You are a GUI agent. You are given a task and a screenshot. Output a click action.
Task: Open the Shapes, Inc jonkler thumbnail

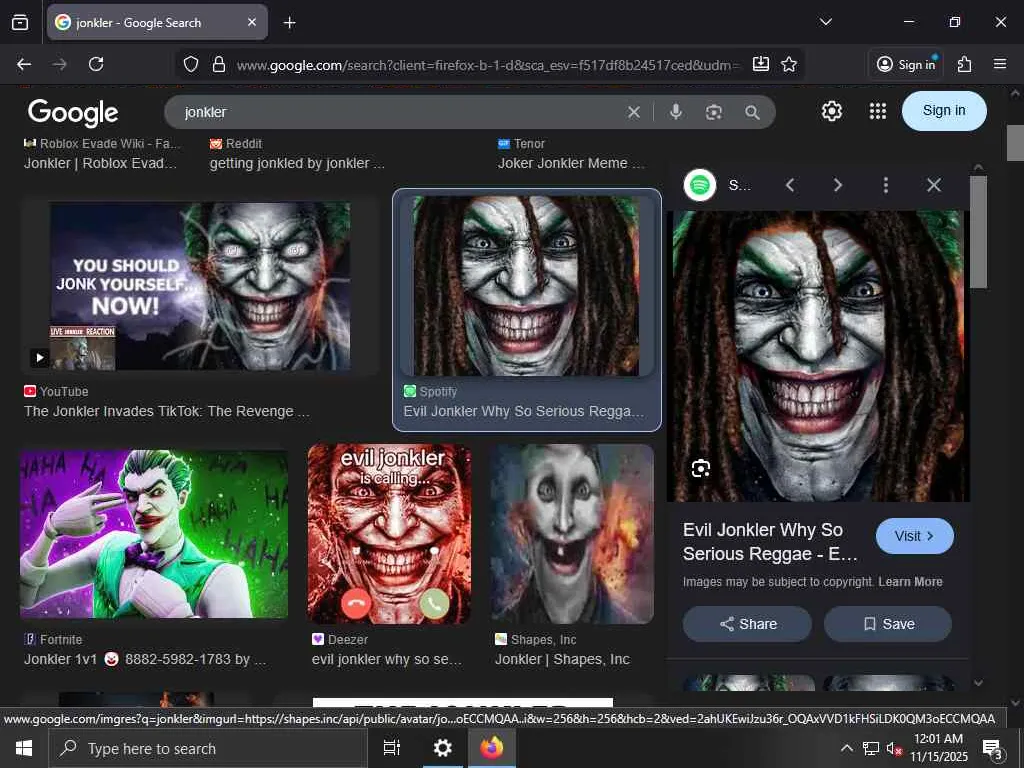pos(572,534)
